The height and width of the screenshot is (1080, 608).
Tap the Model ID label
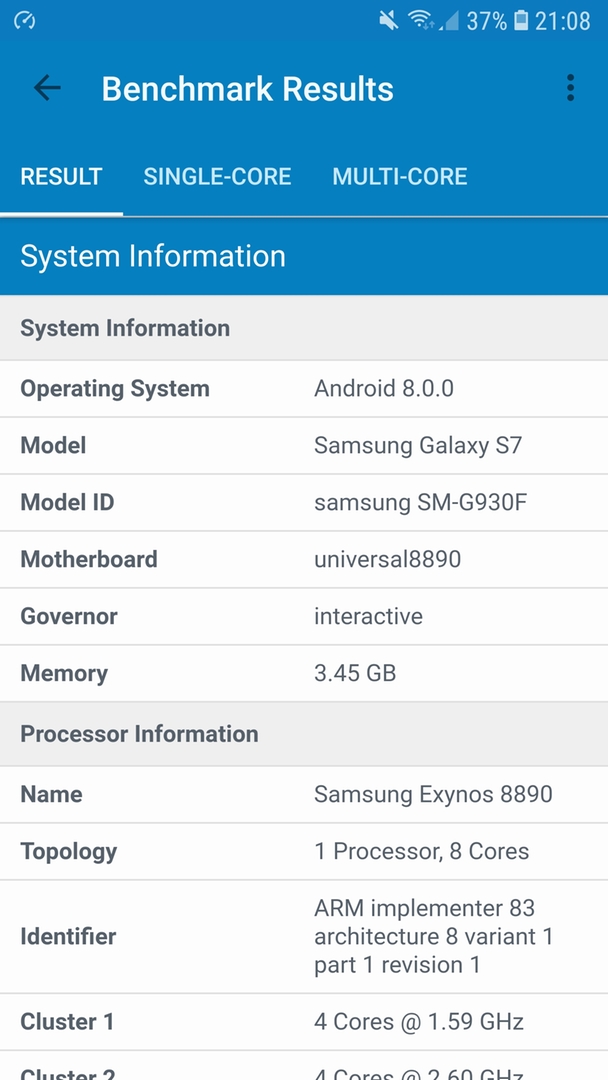[x=67, y=502]
